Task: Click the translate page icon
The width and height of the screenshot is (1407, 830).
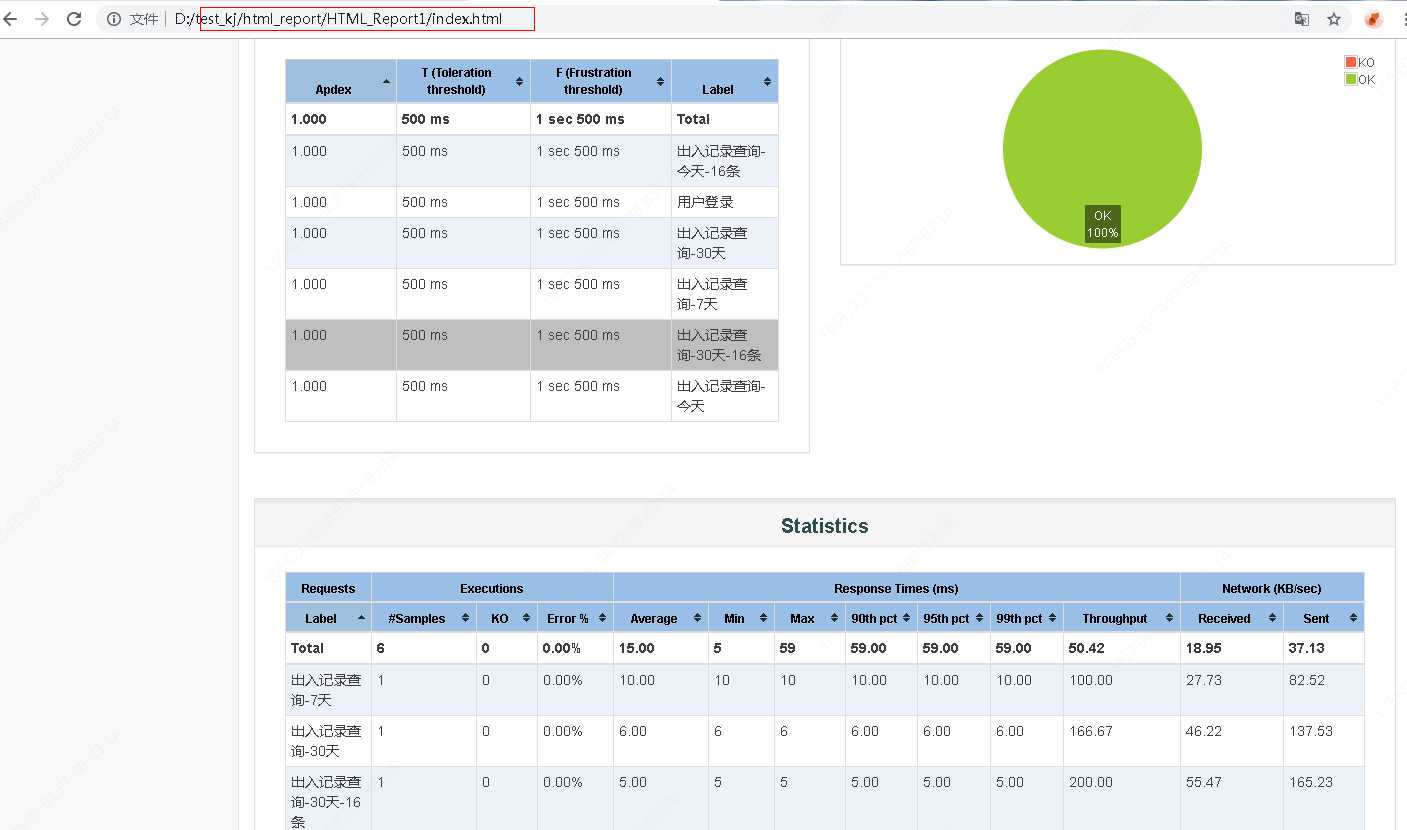Action: point(1302,19)
